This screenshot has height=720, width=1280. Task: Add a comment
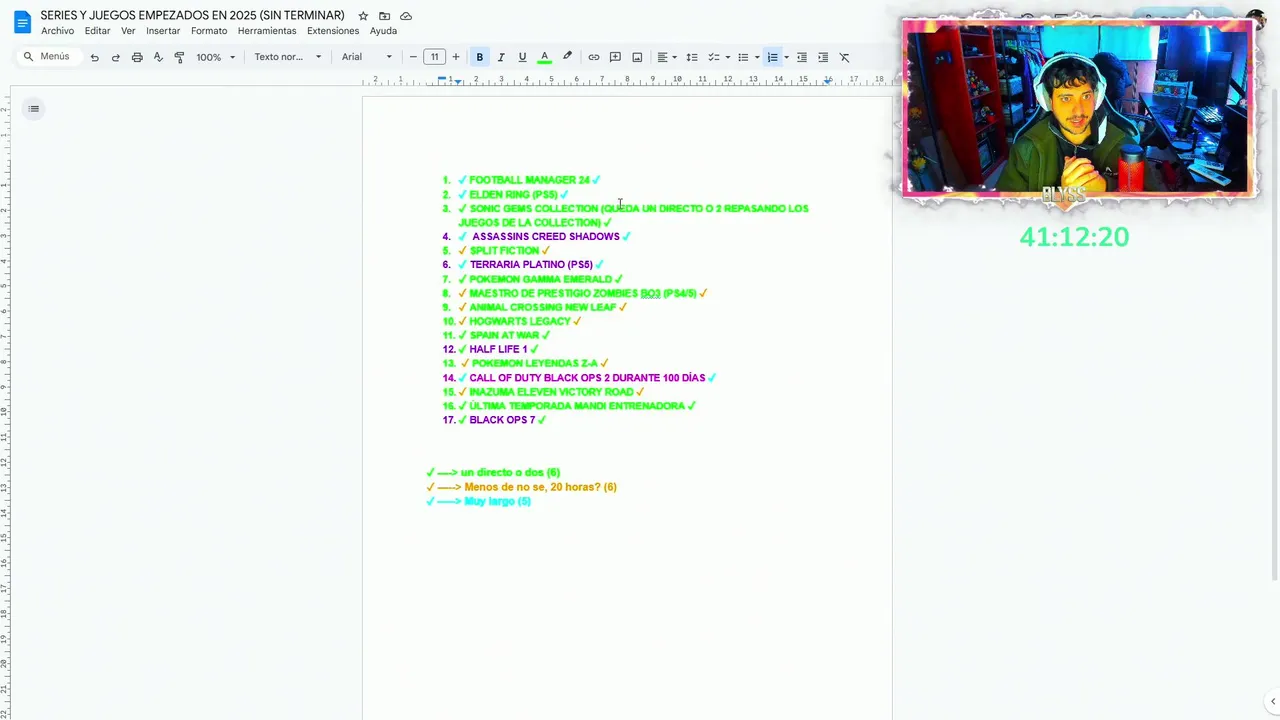(615, 57)
